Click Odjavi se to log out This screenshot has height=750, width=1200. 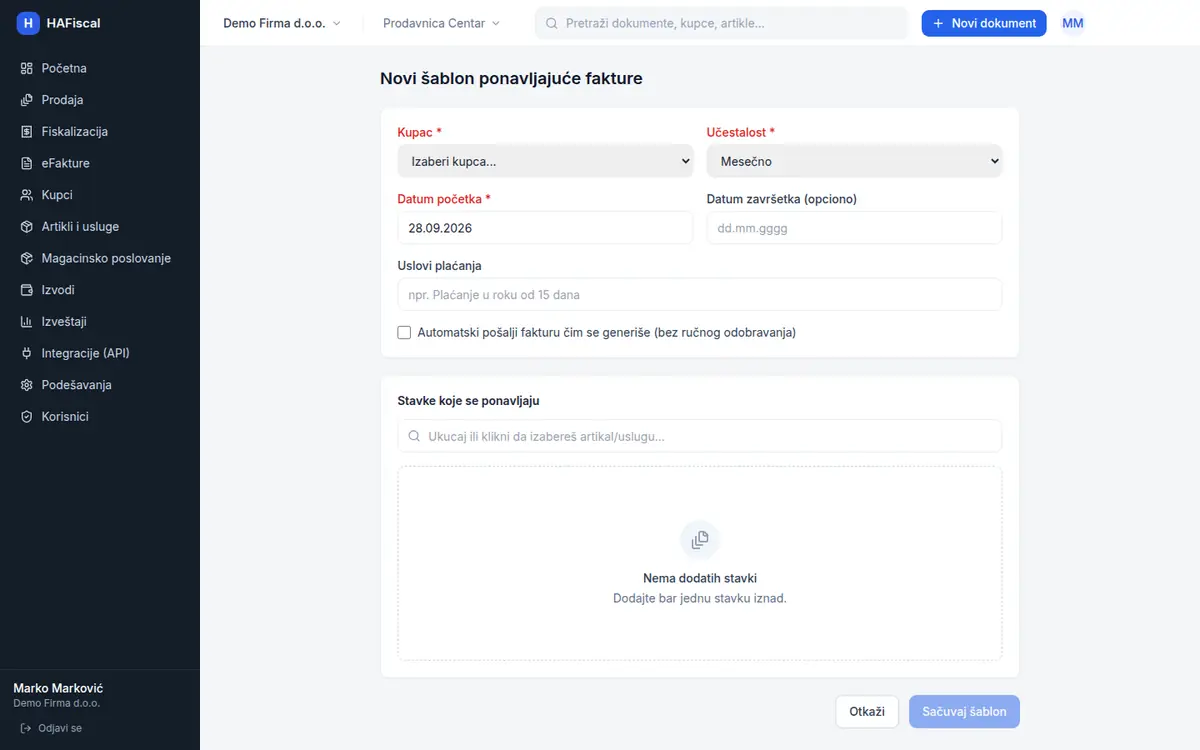(x=51, y=728)
